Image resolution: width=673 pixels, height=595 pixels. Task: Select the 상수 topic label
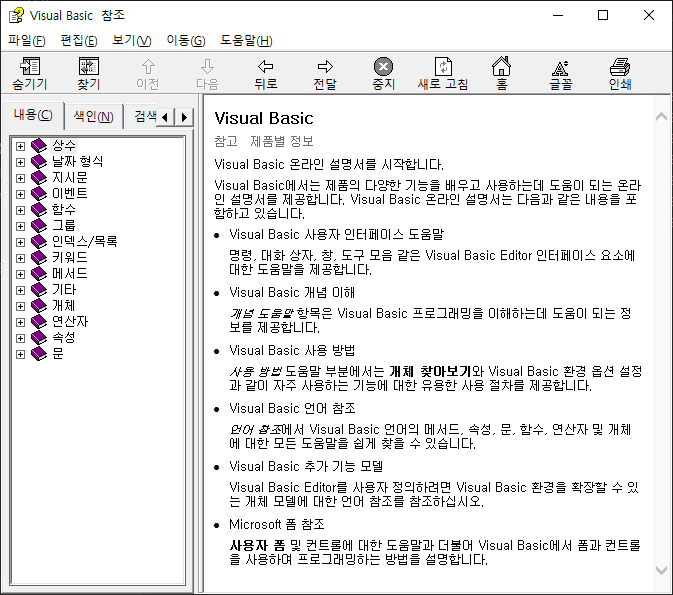pyautogui.click(x=64, y=146)
